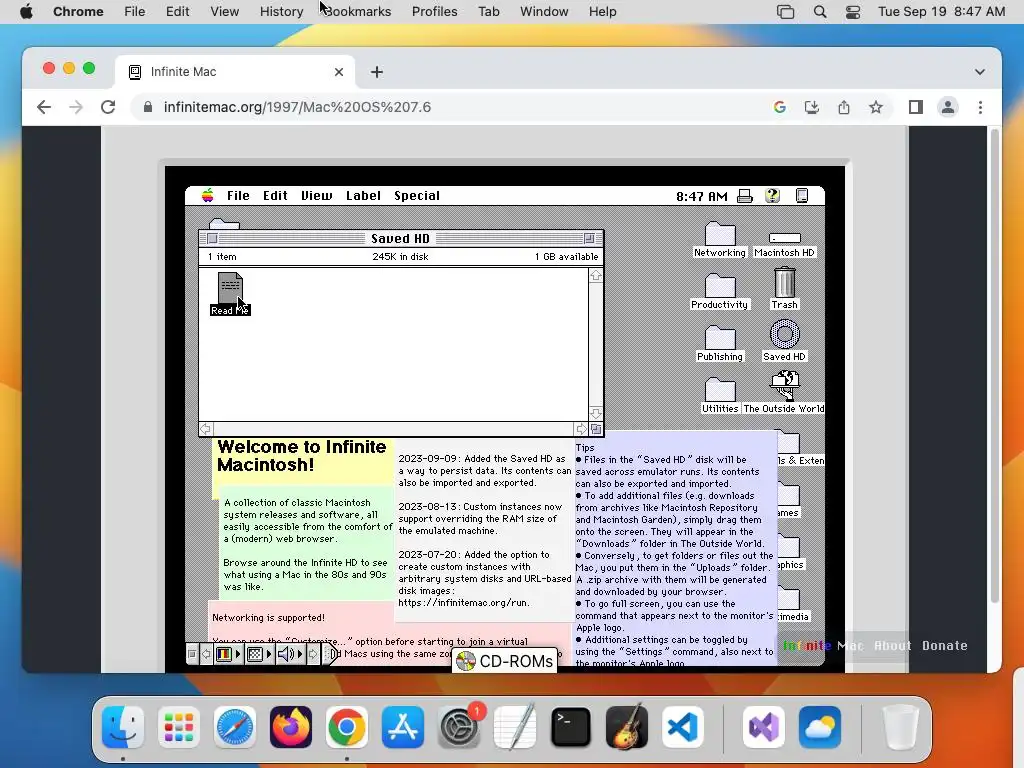Viewport: 1024px width, 768px height.
Task: Launch Terminal from the Dock
Action: (x=571, y=727)
